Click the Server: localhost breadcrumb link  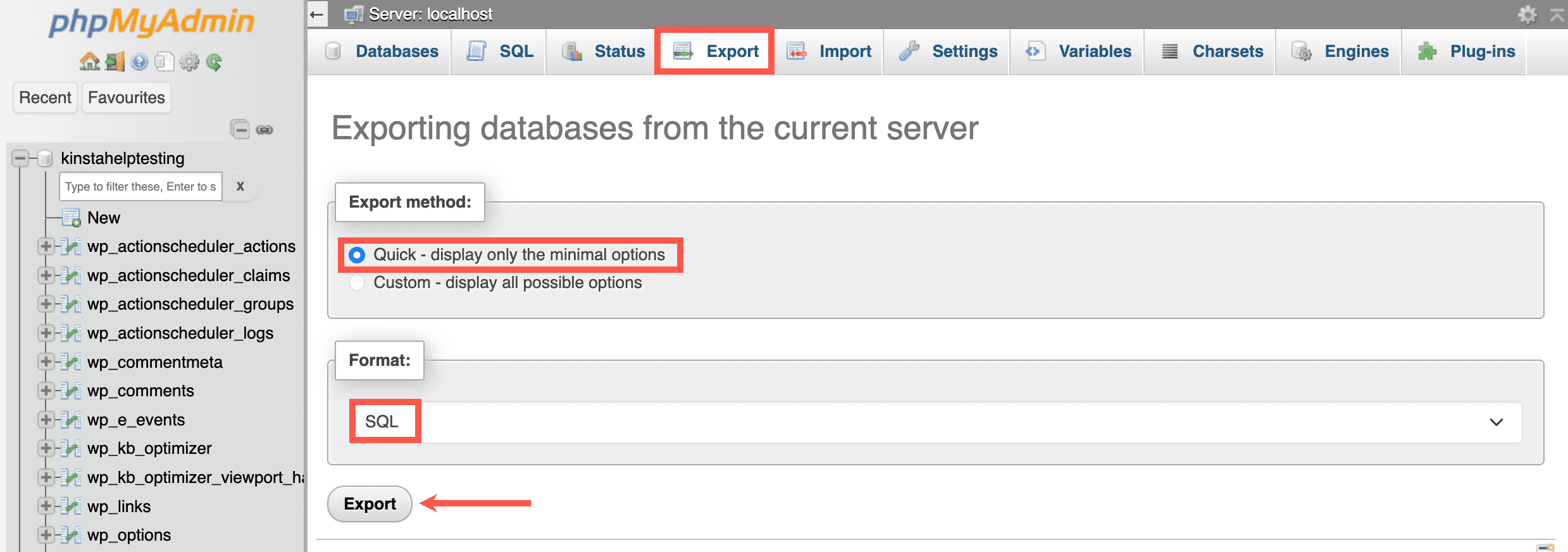tap(430, 14)
